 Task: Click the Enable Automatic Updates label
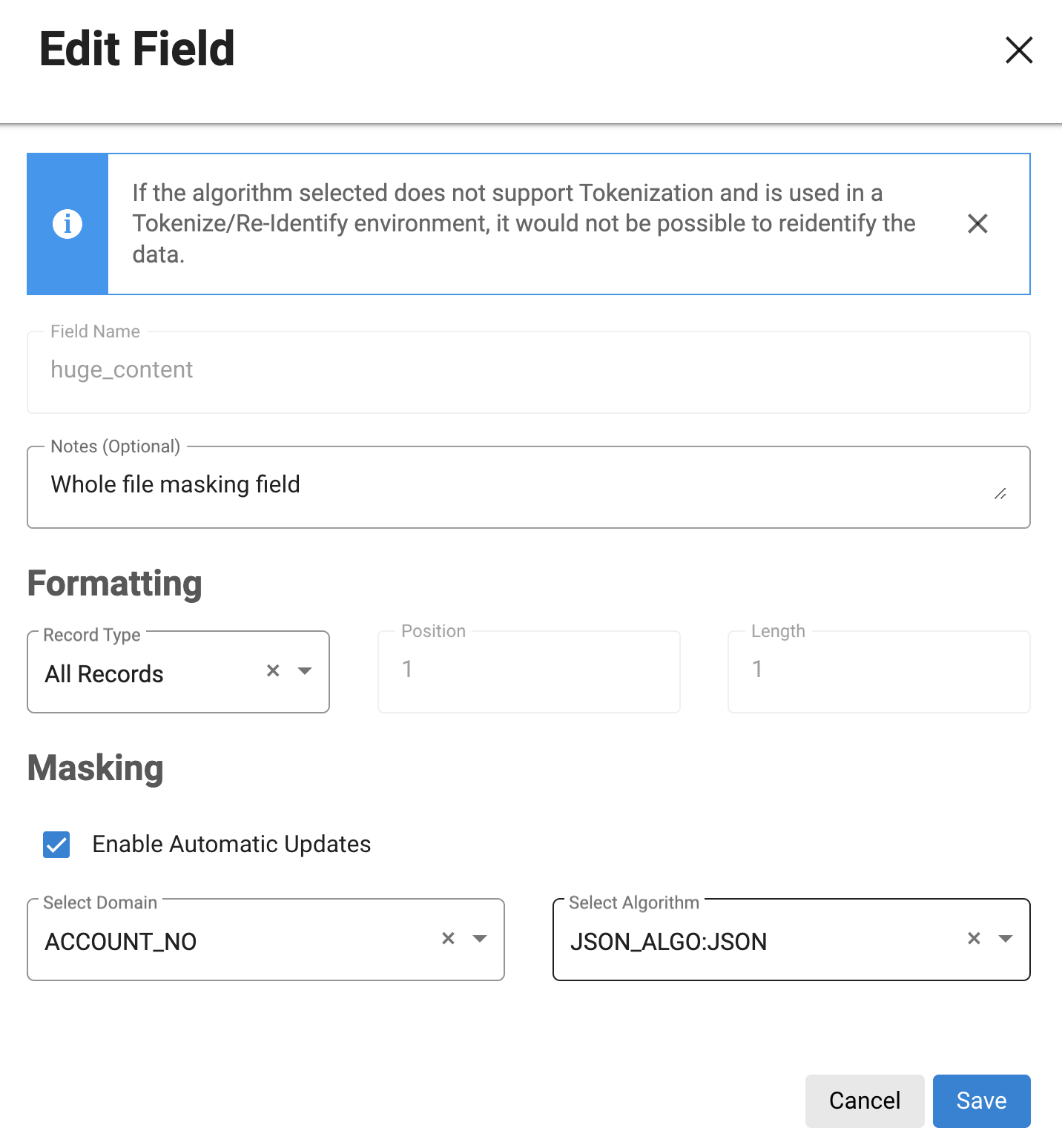pos(231,844)
